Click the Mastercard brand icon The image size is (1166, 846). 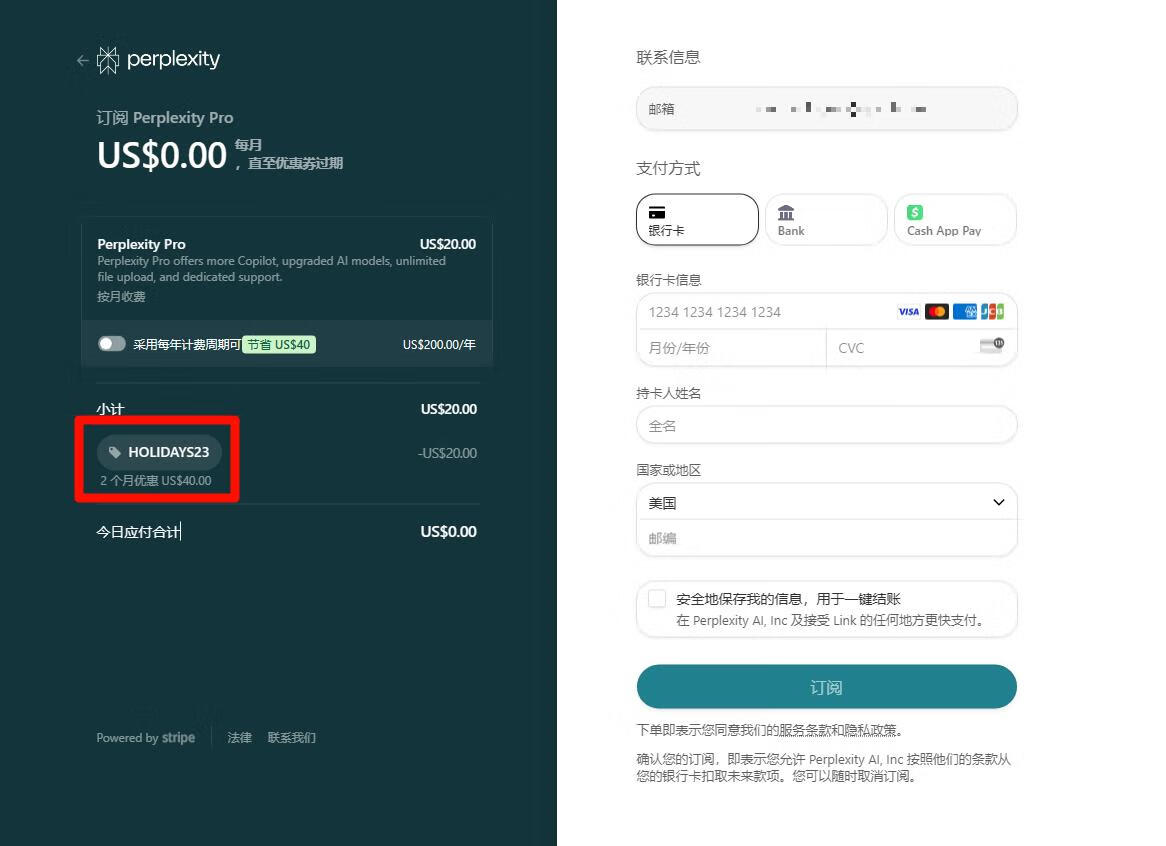[937, 311]
